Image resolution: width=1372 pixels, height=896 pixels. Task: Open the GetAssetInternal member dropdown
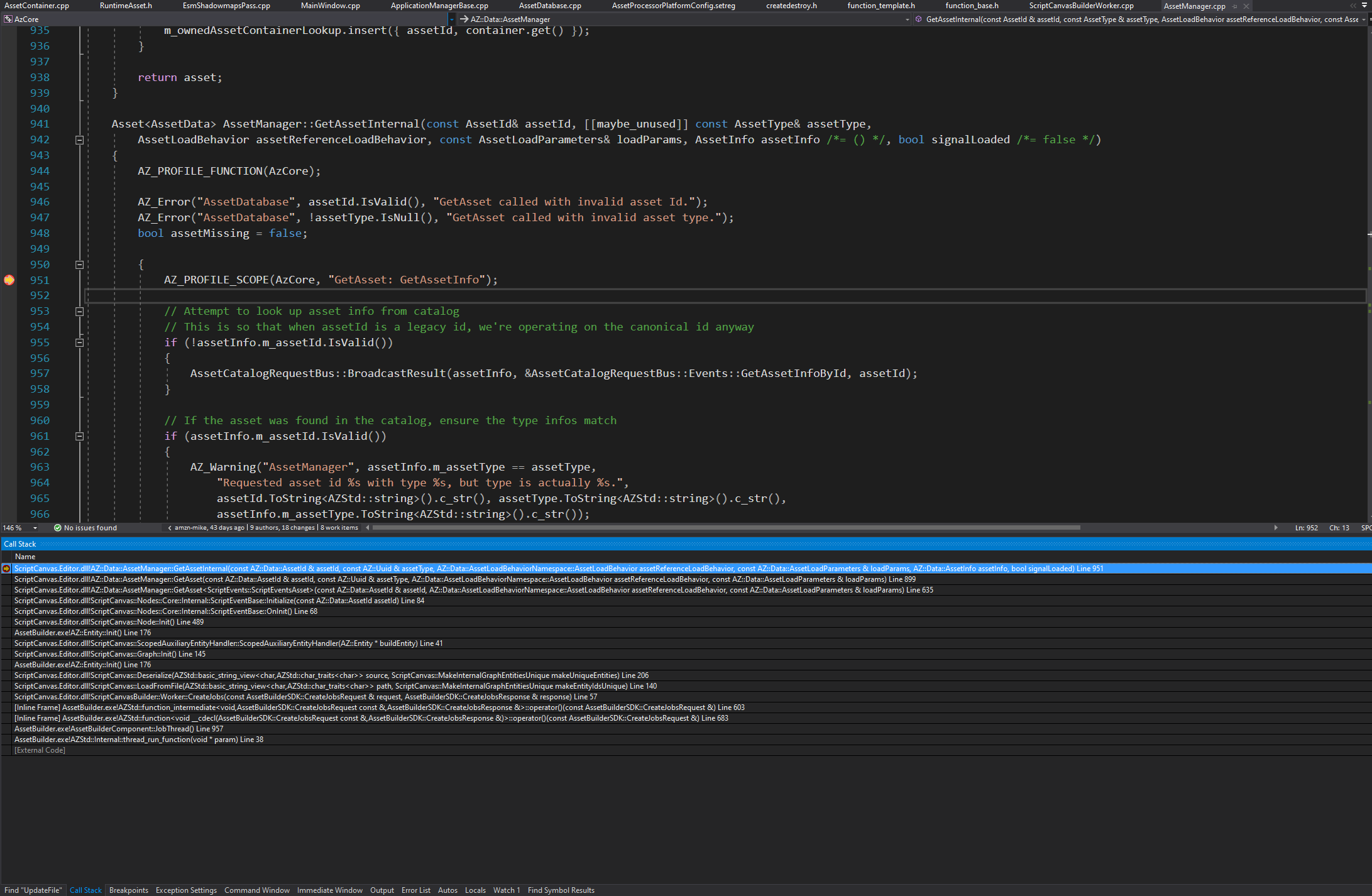click(x=1363, y=19)
